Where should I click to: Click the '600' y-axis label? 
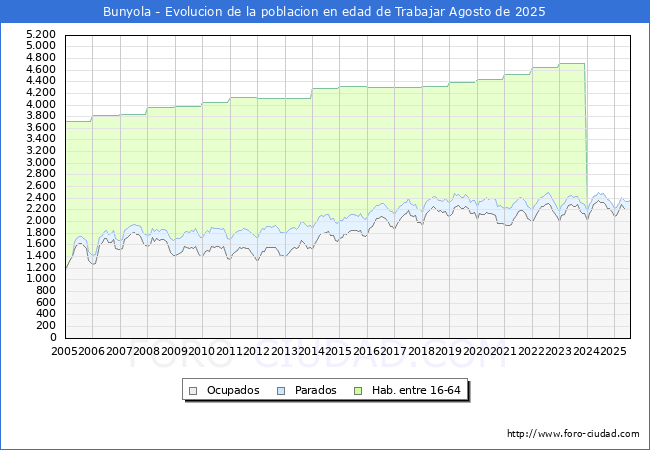click(x=46, y=302)
